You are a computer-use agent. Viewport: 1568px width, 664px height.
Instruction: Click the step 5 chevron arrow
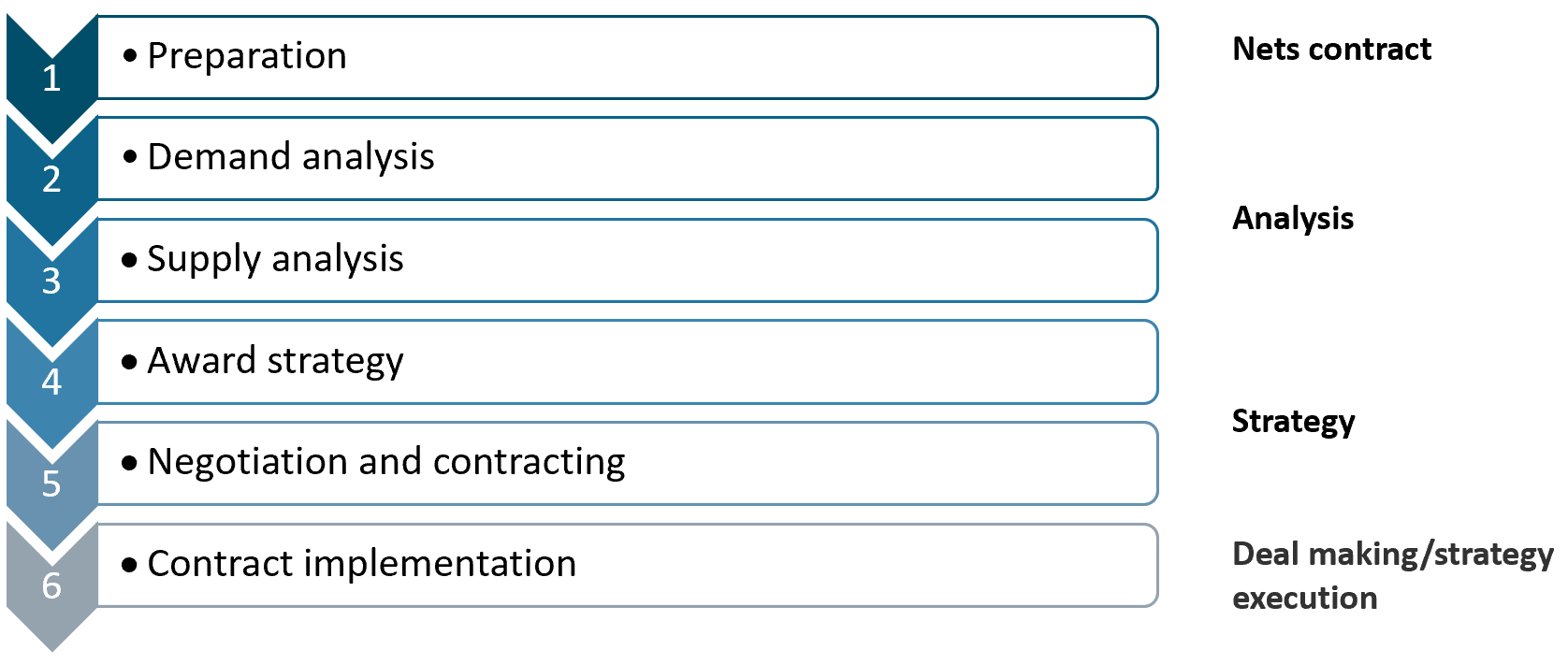pyautogui.click(x=51, y=483)
